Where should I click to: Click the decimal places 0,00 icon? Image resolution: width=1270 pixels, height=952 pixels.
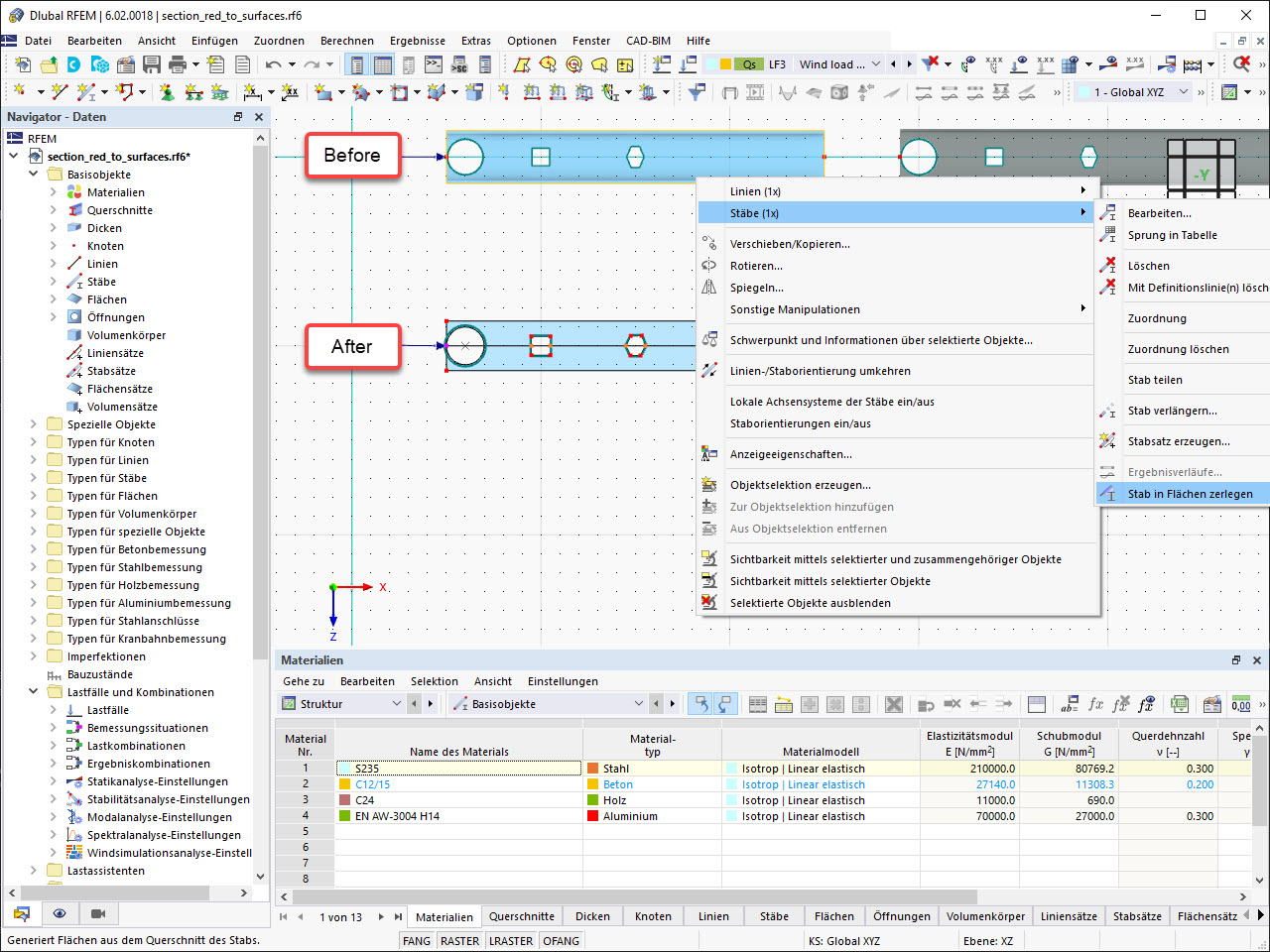point(1241,704)
